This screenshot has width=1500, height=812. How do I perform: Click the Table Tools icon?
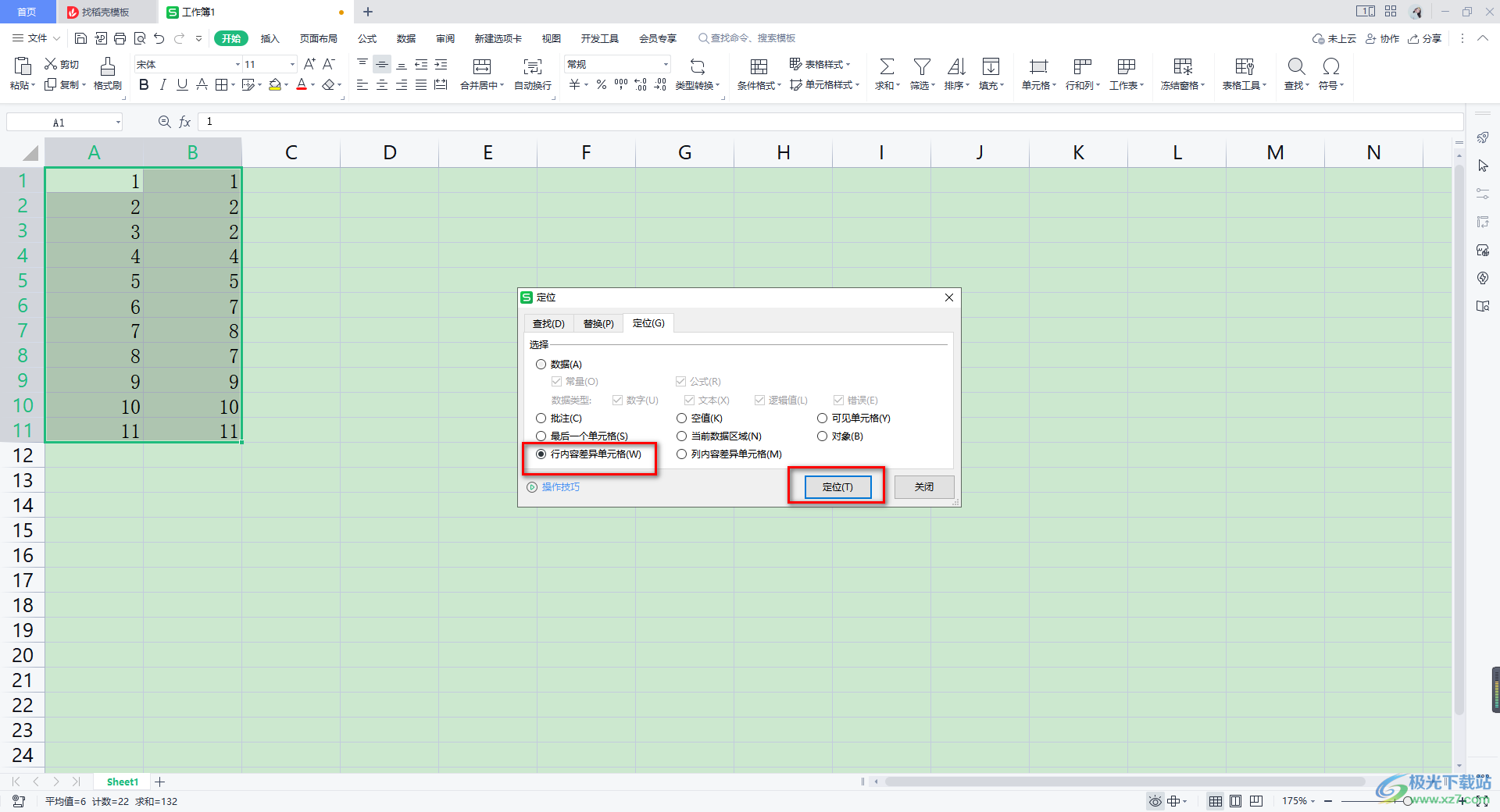click(x=1244, y=66)
